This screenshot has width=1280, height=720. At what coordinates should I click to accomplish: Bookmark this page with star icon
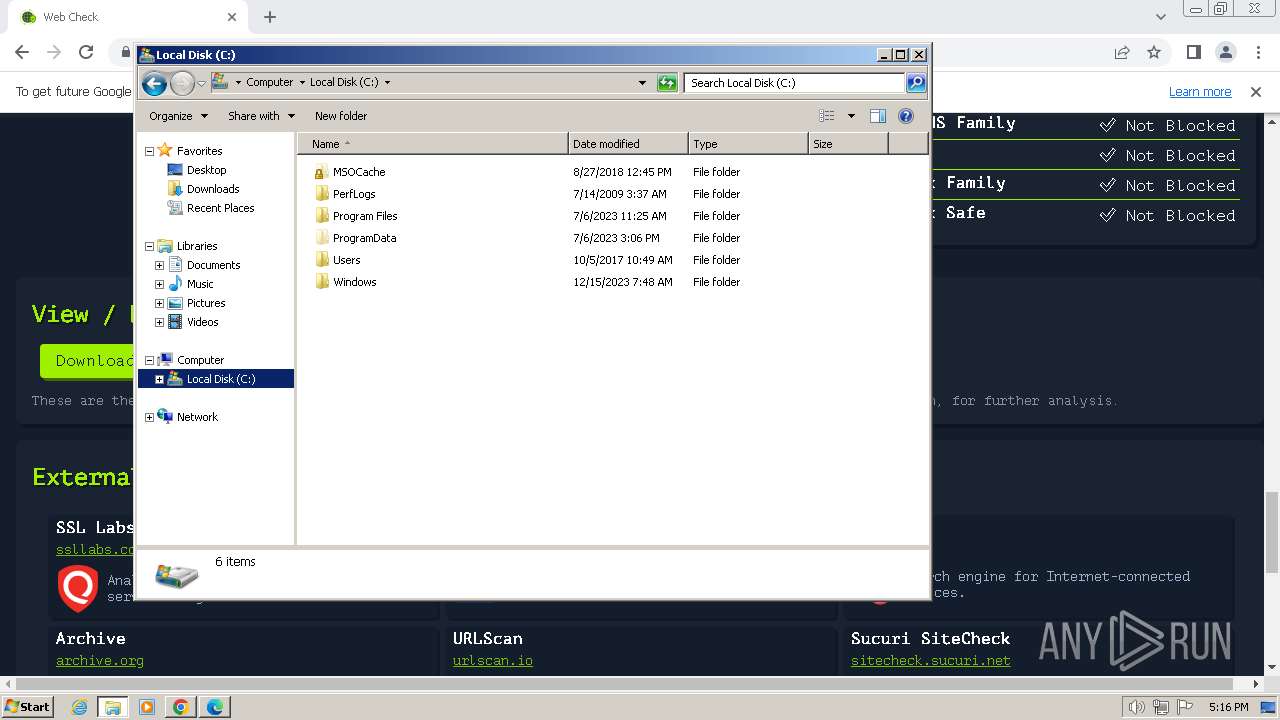tap(1154, 52)
